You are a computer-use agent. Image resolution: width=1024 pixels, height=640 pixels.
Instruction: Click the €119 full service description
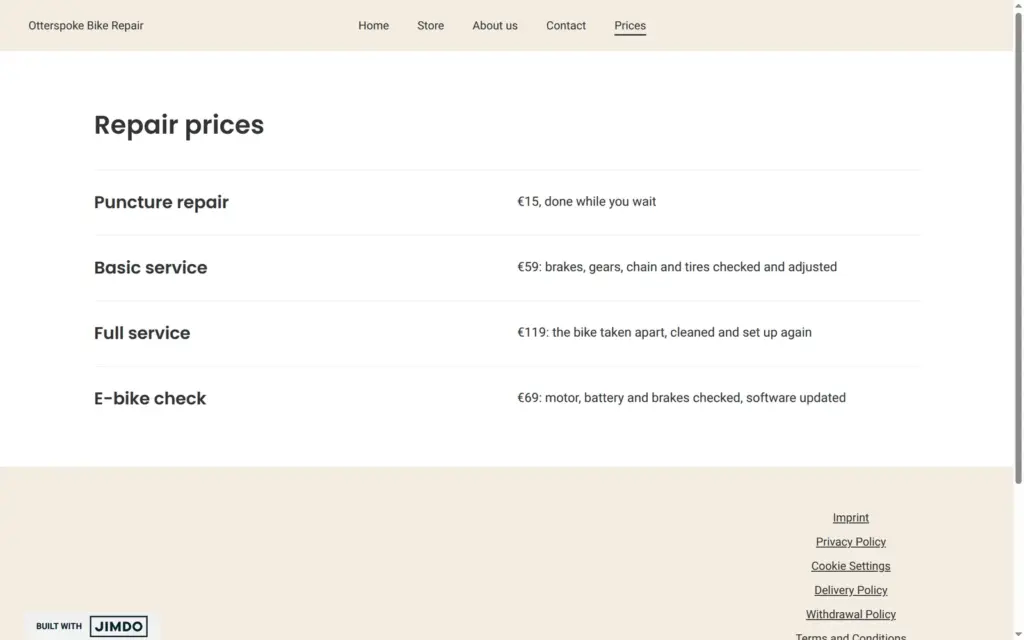coord(664,332)
